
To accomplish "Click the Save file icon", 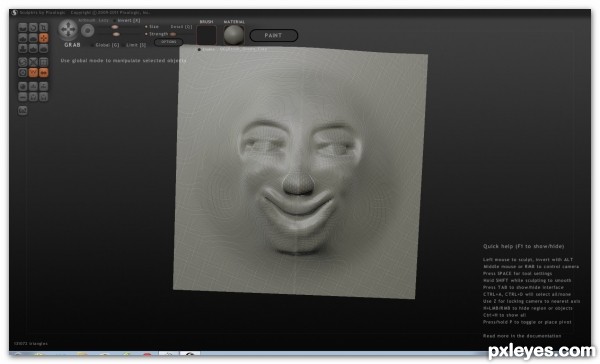I will click(44, 96).
